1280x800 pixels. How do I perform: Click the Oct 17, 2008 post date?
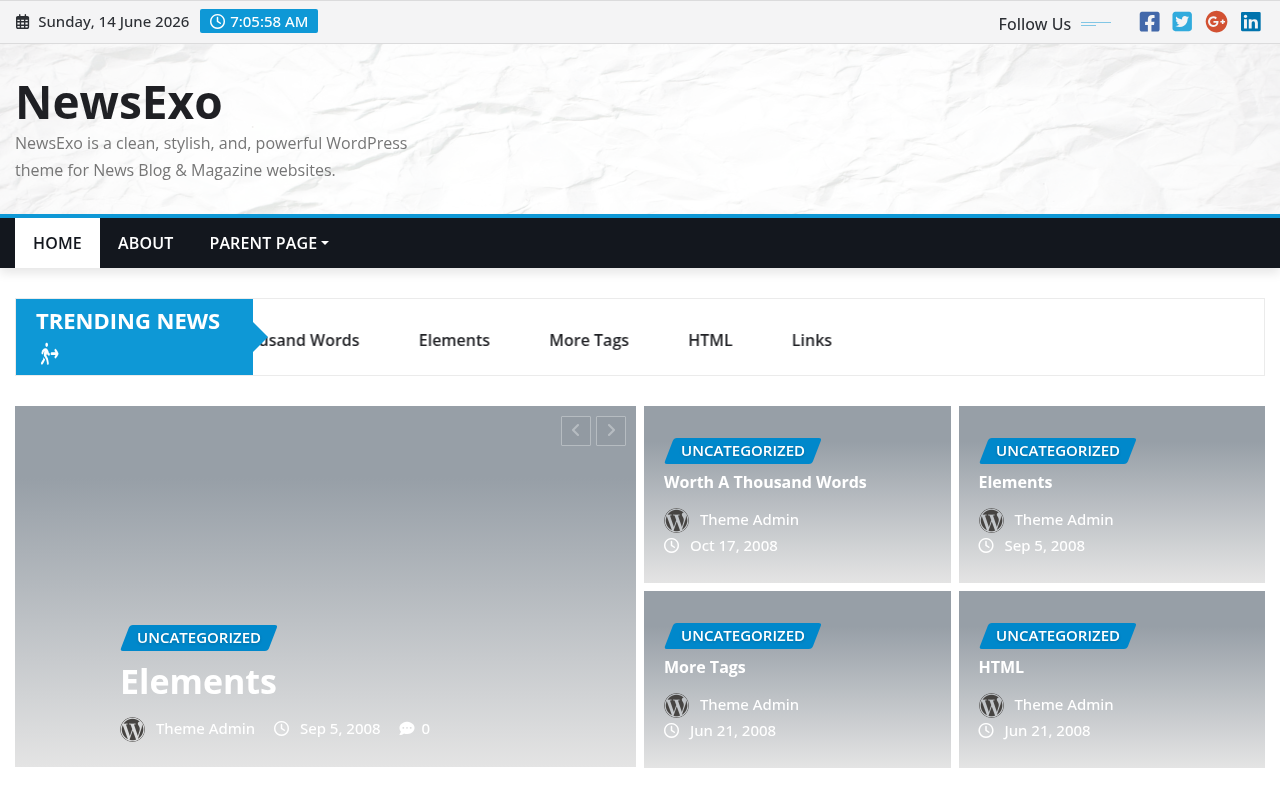pyautogui.click(x=734, y=546)
